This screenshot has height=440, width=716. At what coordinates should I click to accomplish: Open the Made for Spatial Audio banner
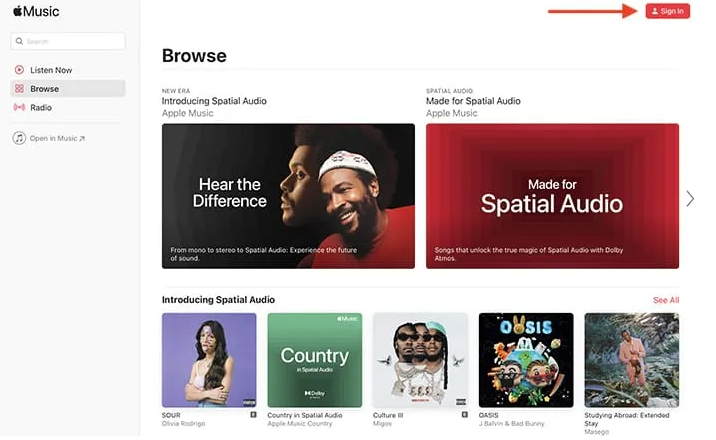pyautogui.click(x=552, y=196)
